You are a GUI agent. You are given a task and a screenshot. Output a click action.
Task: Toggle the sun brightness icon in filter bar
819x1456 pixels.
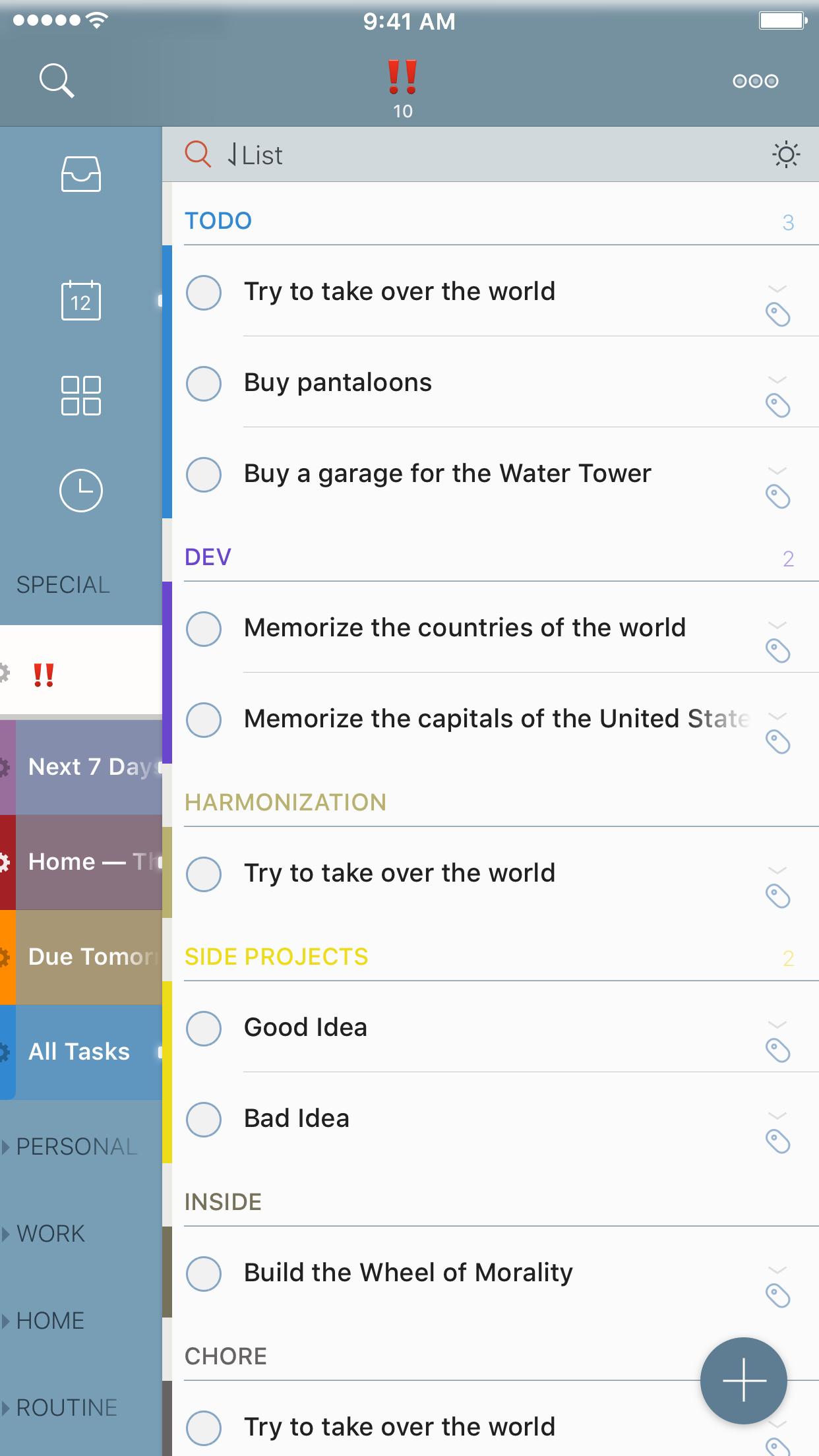(x=785, y=155)
